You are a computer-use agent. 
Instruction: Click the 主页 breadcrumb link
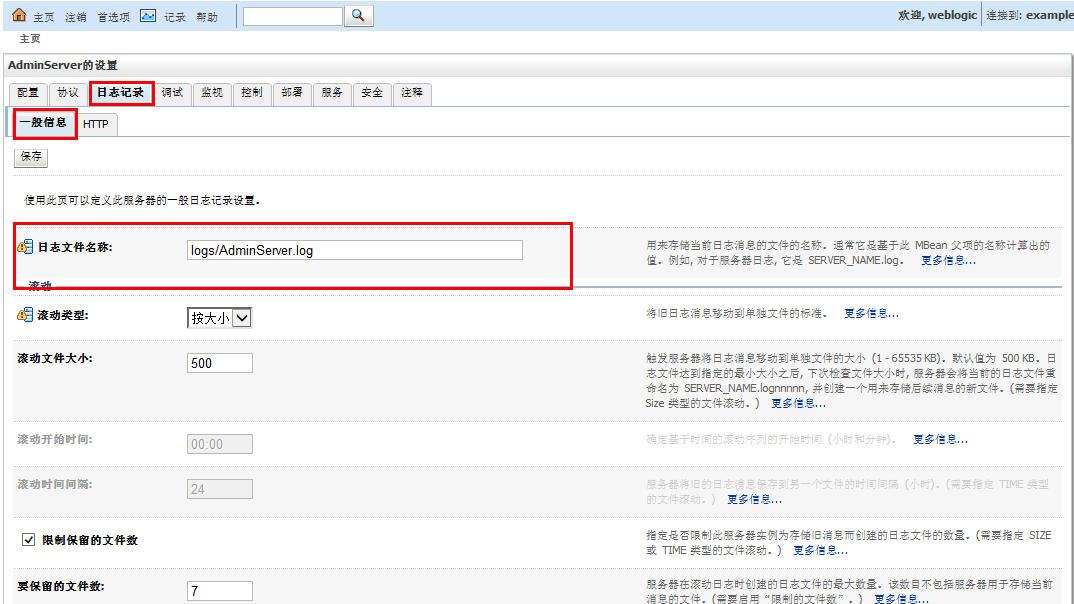click(x=29, y=39)
